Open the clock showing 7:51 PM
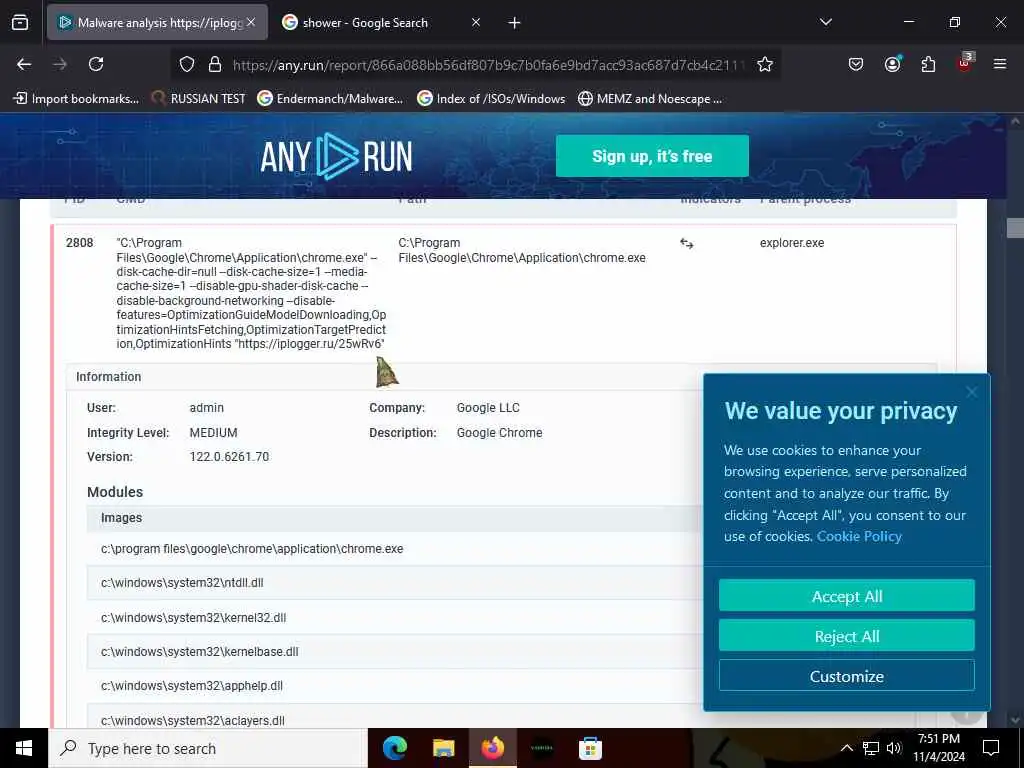 tap(939, 748)
